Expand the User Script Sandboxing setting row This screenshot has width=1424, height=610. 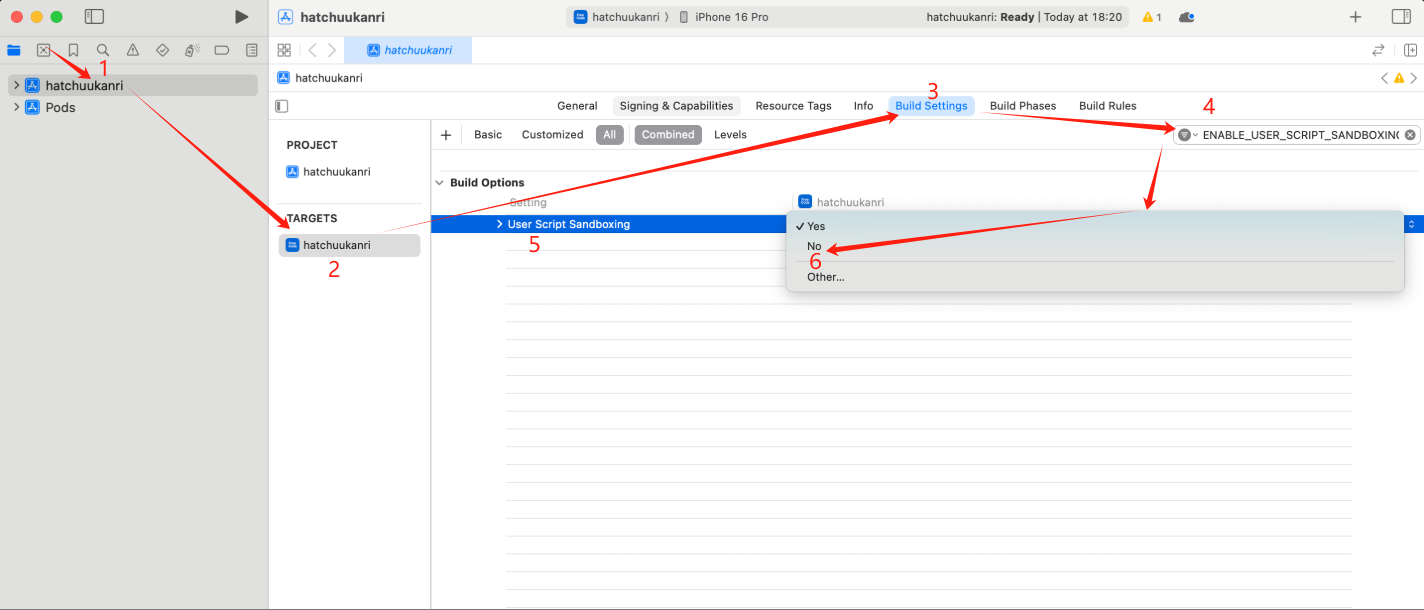(x=499, y=225)
